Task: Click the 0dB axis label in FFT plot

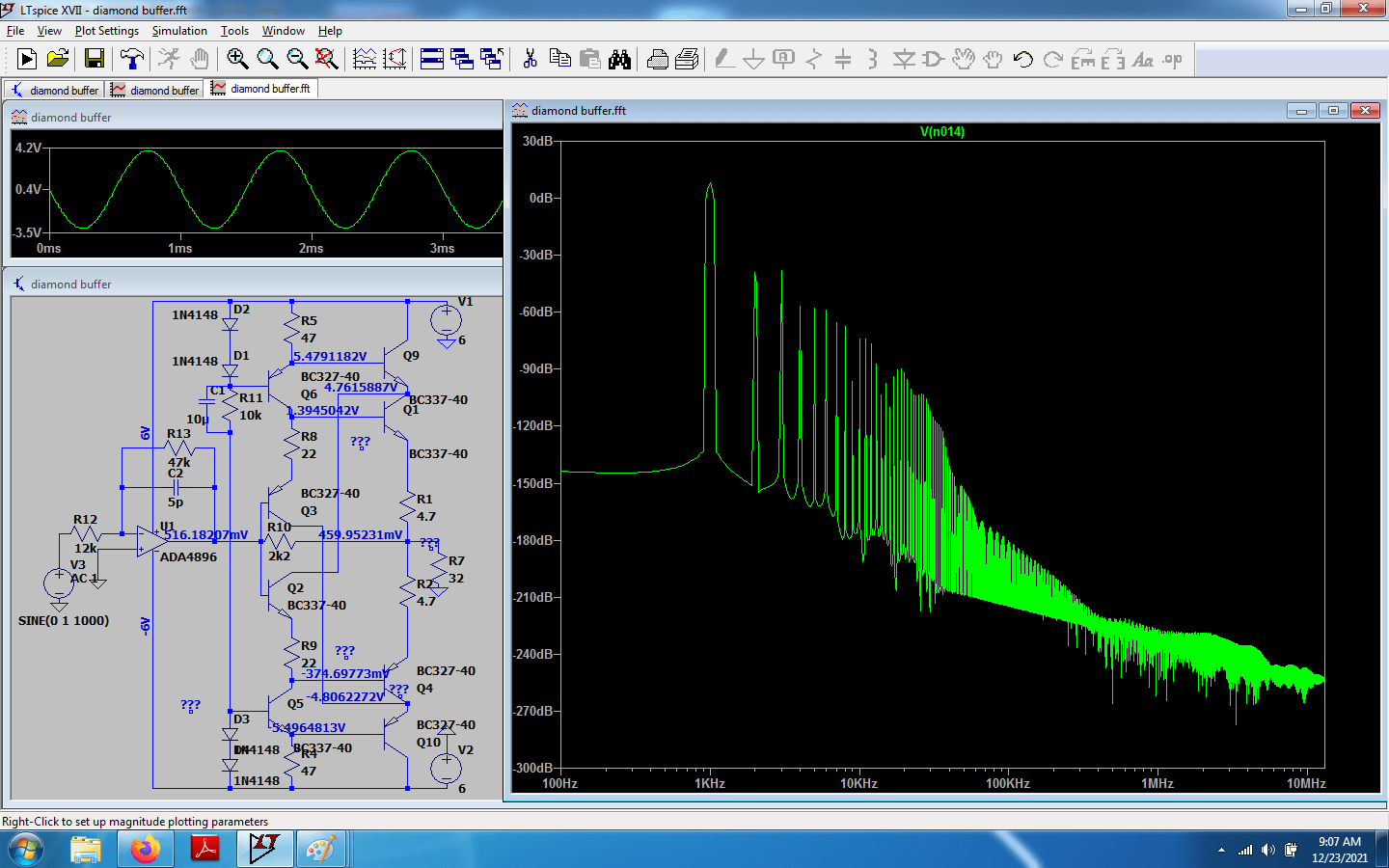Action: coord(540,199)
